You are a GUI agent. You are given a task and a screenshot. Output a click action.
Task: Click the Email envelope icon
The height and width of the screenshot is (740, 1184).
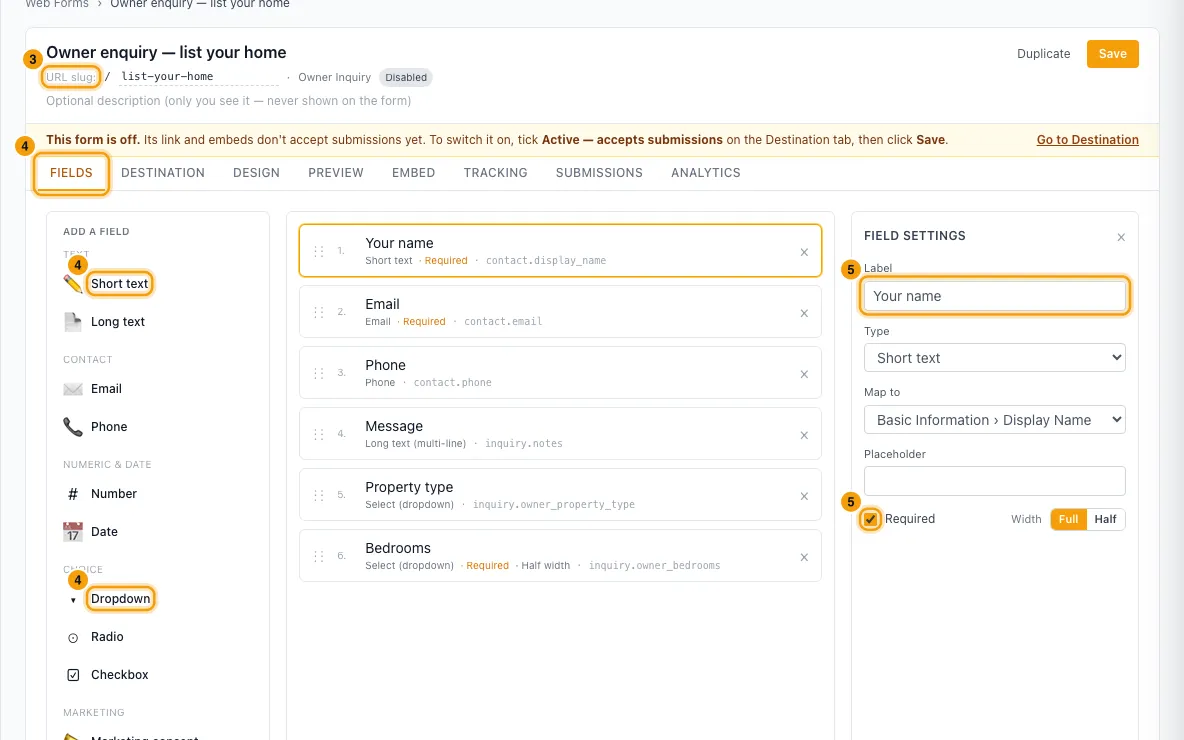[72, 389]
